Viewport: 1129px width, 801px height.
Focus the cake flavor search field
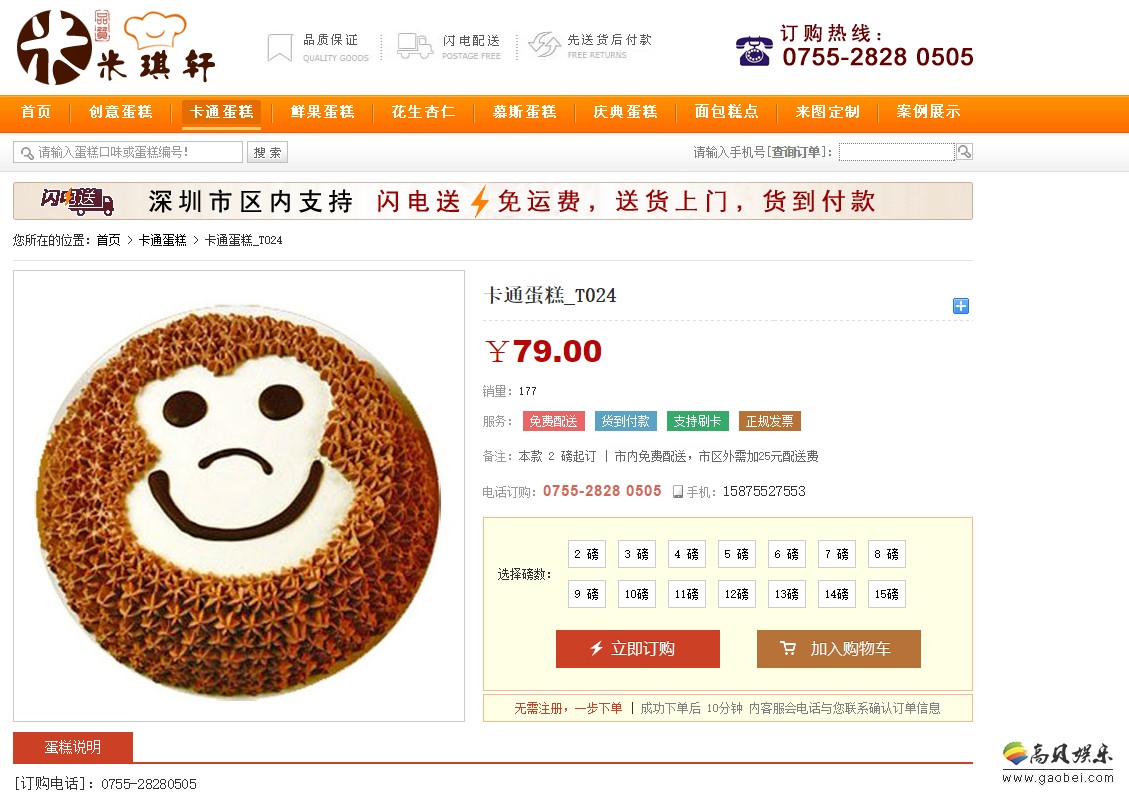coord(128,152)
